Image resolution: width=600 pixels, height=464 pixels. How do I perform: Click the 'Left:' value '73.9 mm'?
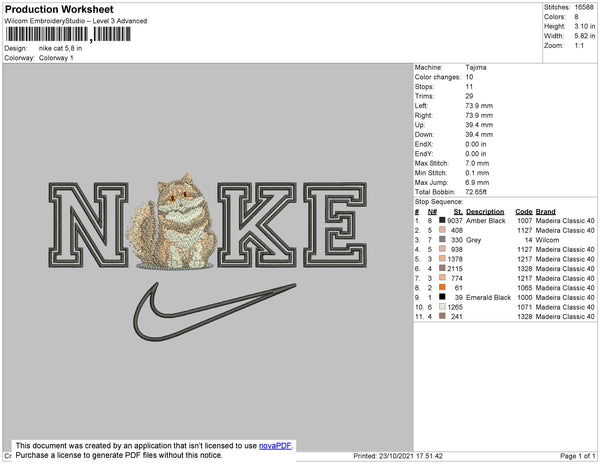479,106
